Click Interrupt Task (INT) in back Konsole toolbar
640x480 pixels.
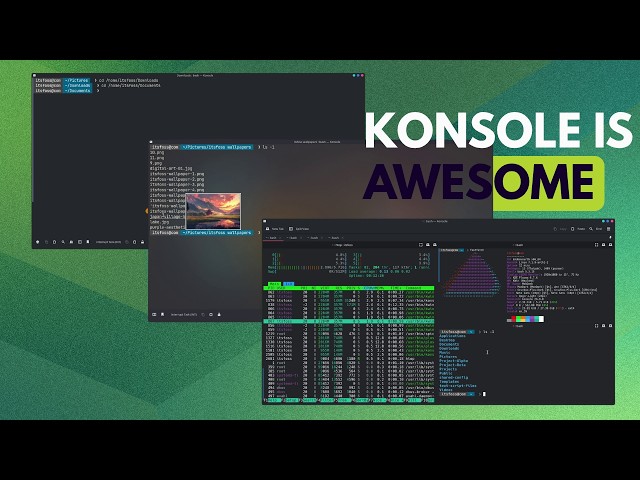tap(109, 242)
